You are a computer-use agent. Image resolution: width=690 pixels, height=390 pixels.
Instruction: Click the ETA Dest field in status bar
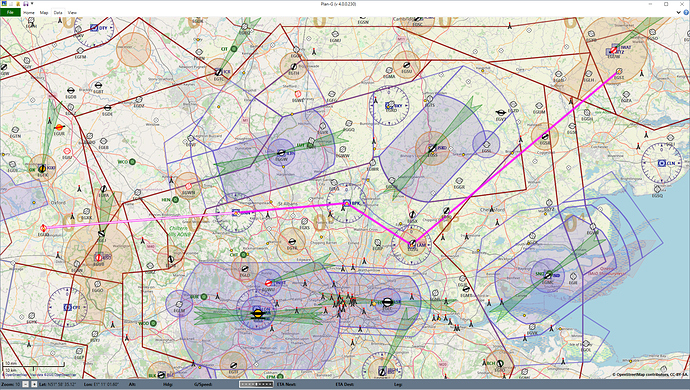click(345, 384)
